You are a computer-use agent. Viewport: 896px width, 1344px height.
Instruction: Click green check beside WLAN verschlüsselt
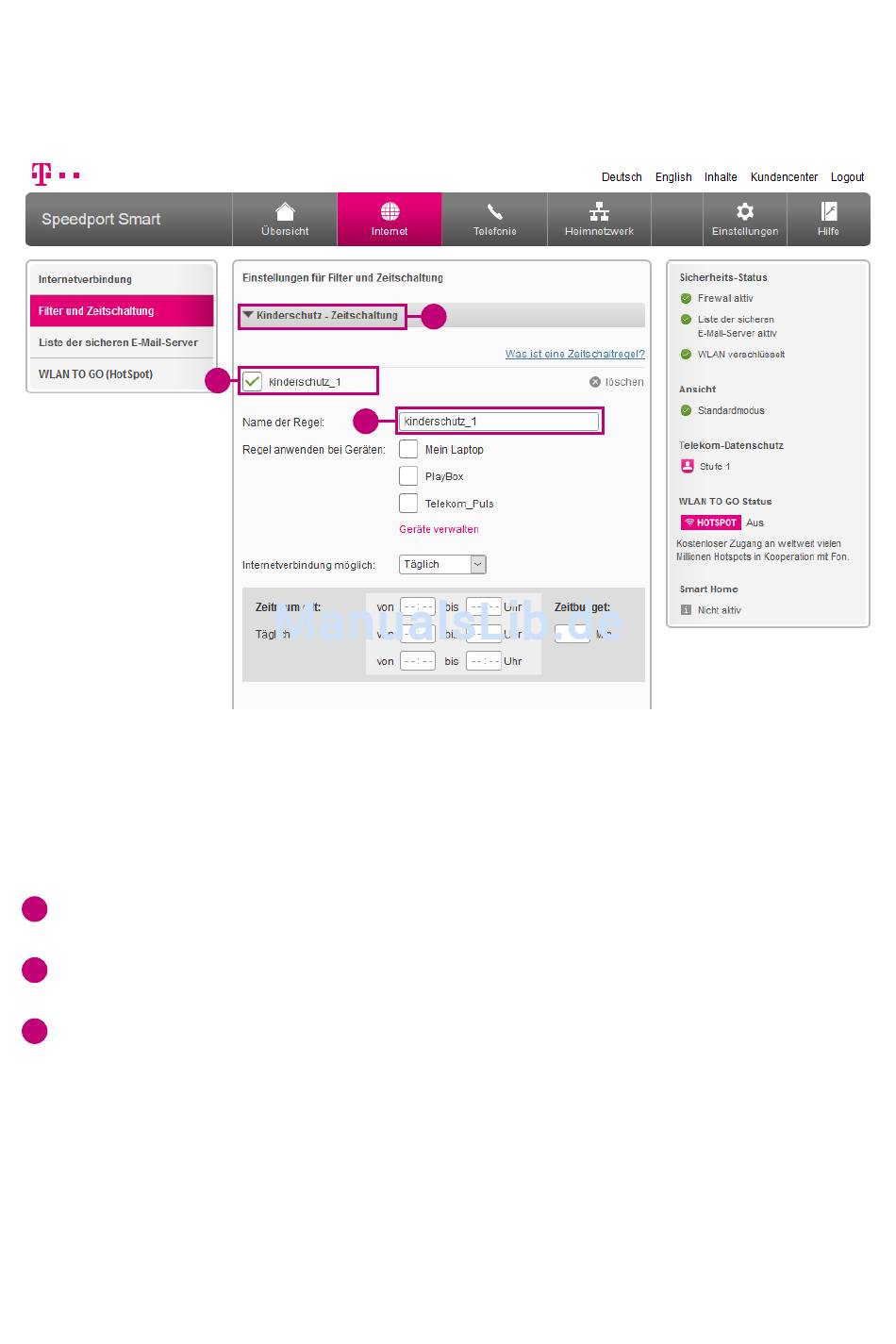coord(686,355)
